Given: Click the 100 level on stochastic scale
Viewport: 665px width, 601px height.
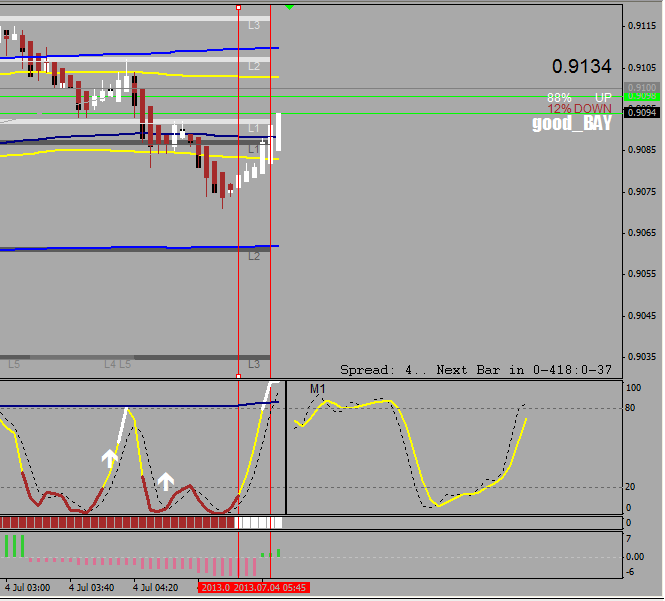Looking at the screenshot, I should pyautogui.click(x=633, y=388).
